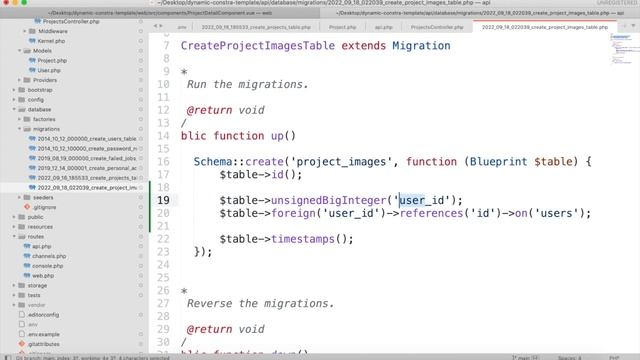Expand the factories folder arrow
Viewport: 640px width, 360px height.
[19, 119]
